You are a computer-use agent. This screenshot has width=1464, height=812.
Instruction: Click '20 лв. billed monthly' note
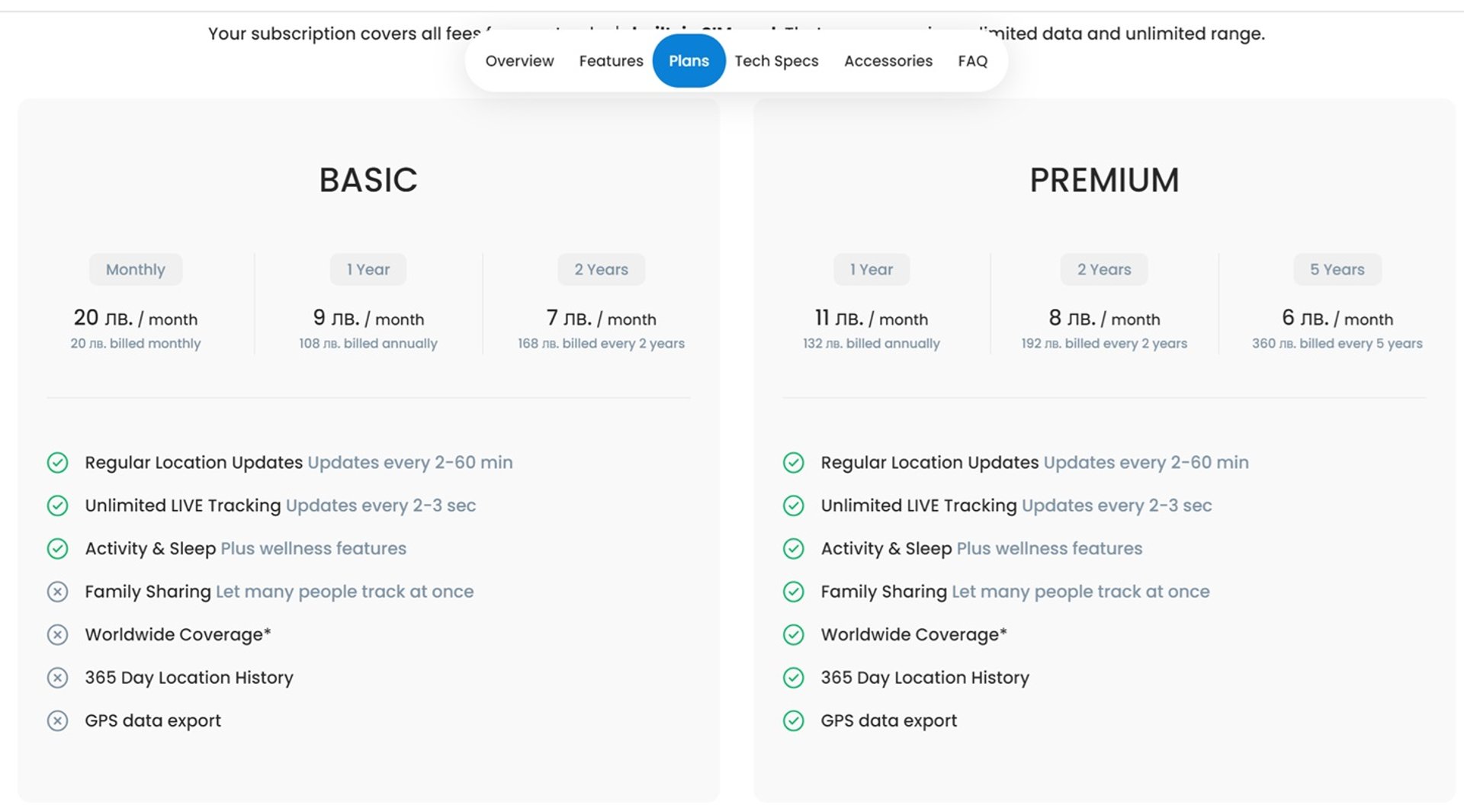coord(136,344)
